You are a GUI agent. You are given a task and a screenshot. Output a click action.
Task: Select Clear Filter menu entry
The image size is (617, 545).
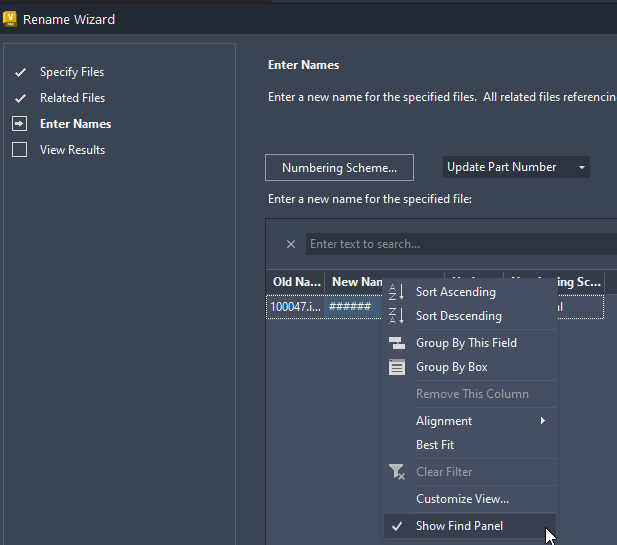coord(470,472)
